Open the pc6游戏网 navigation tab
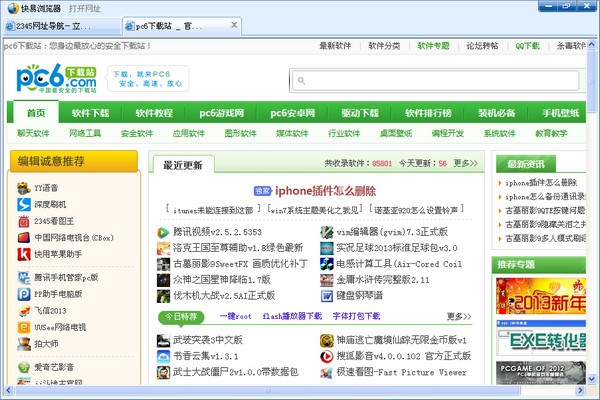The height and width of the screenshot is (400, 600). 221,113
